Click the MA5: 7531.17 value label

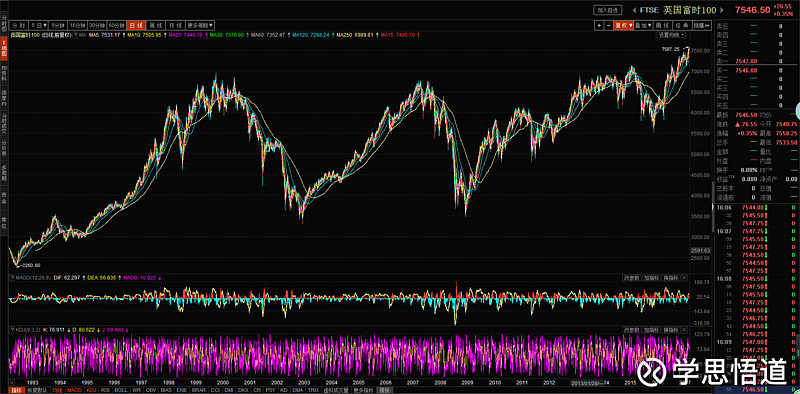(x=105, y=35)
